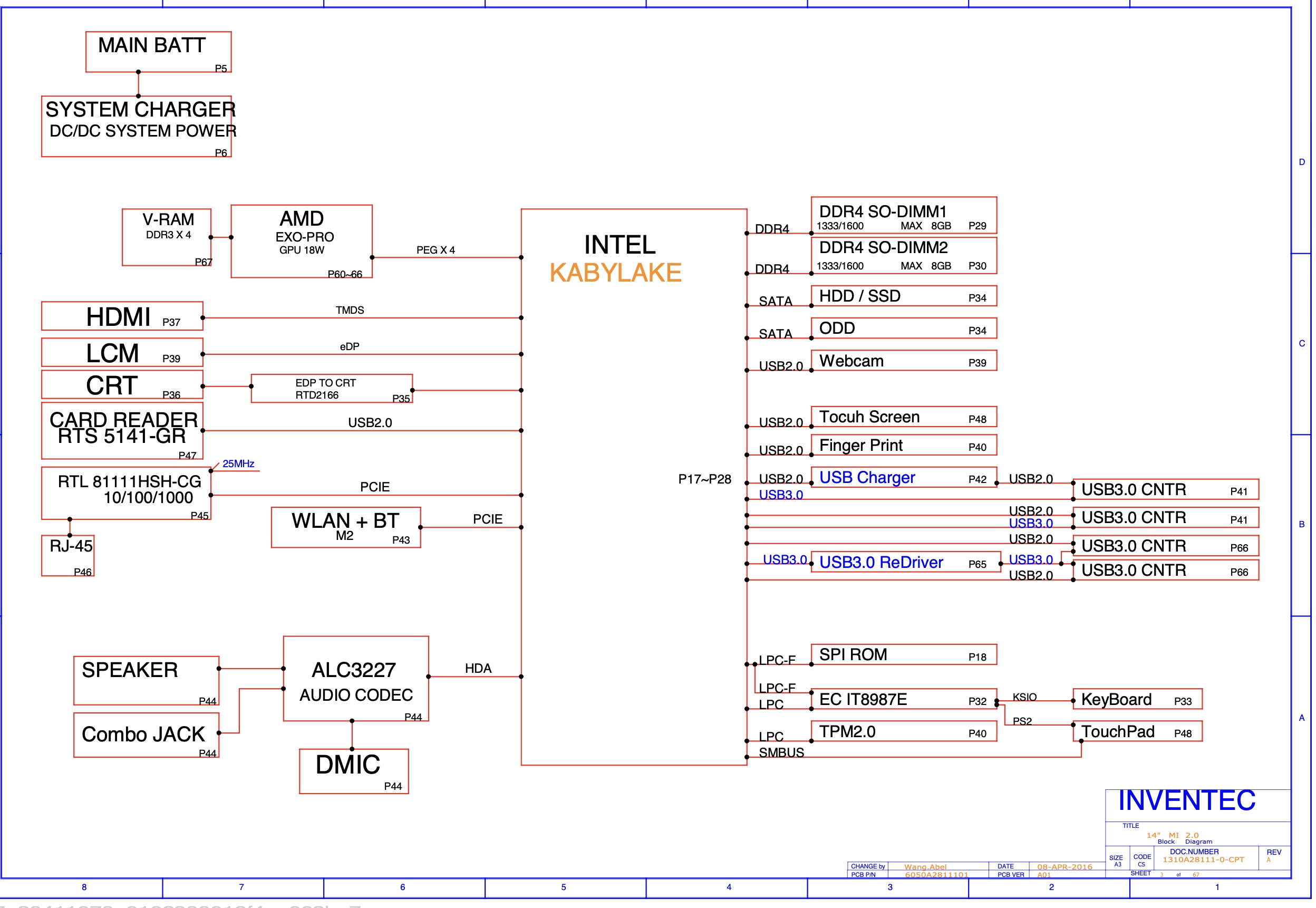Click the WLAN + BT block

click(x=346, y=527)
